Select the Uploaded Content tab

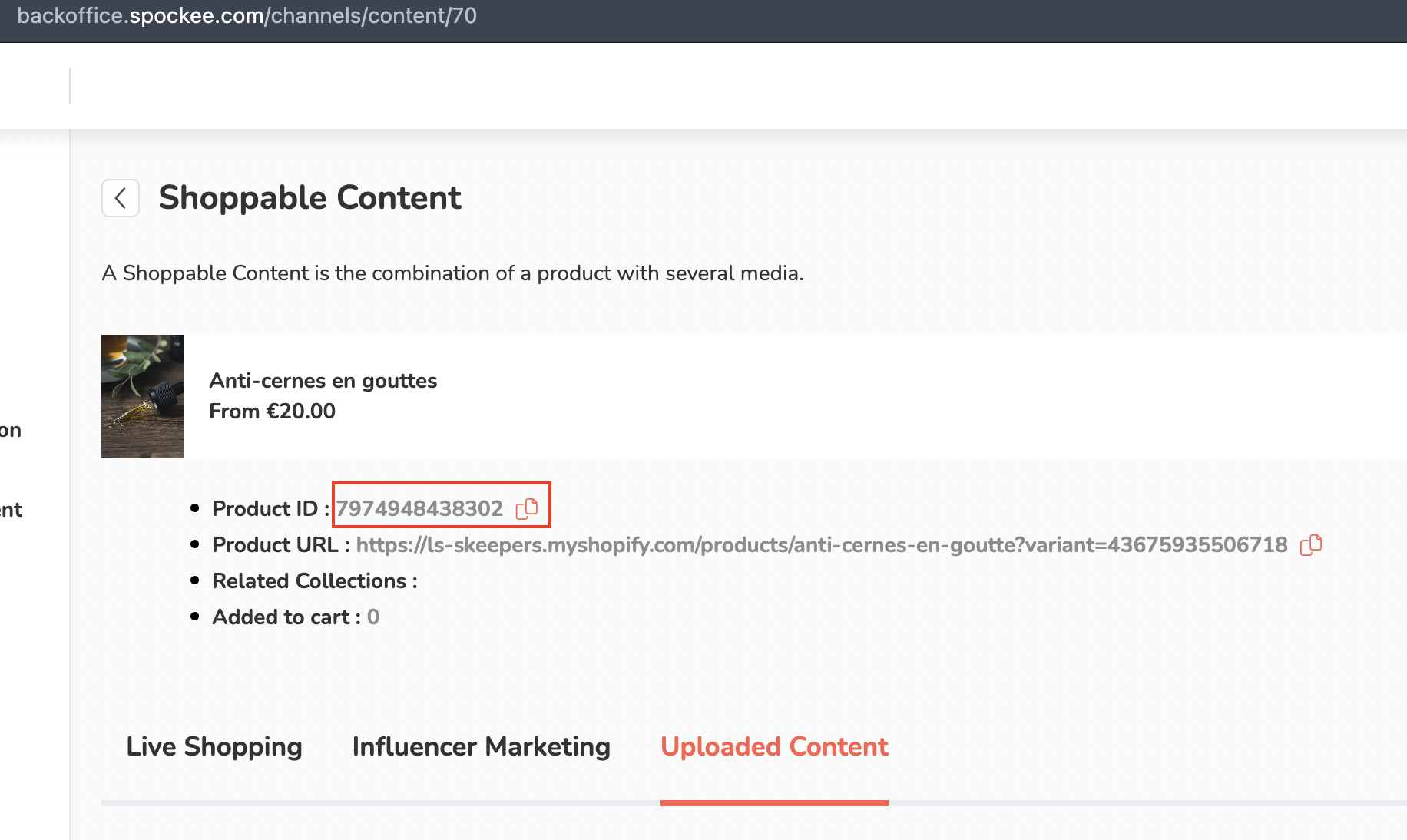click(773, 746)
